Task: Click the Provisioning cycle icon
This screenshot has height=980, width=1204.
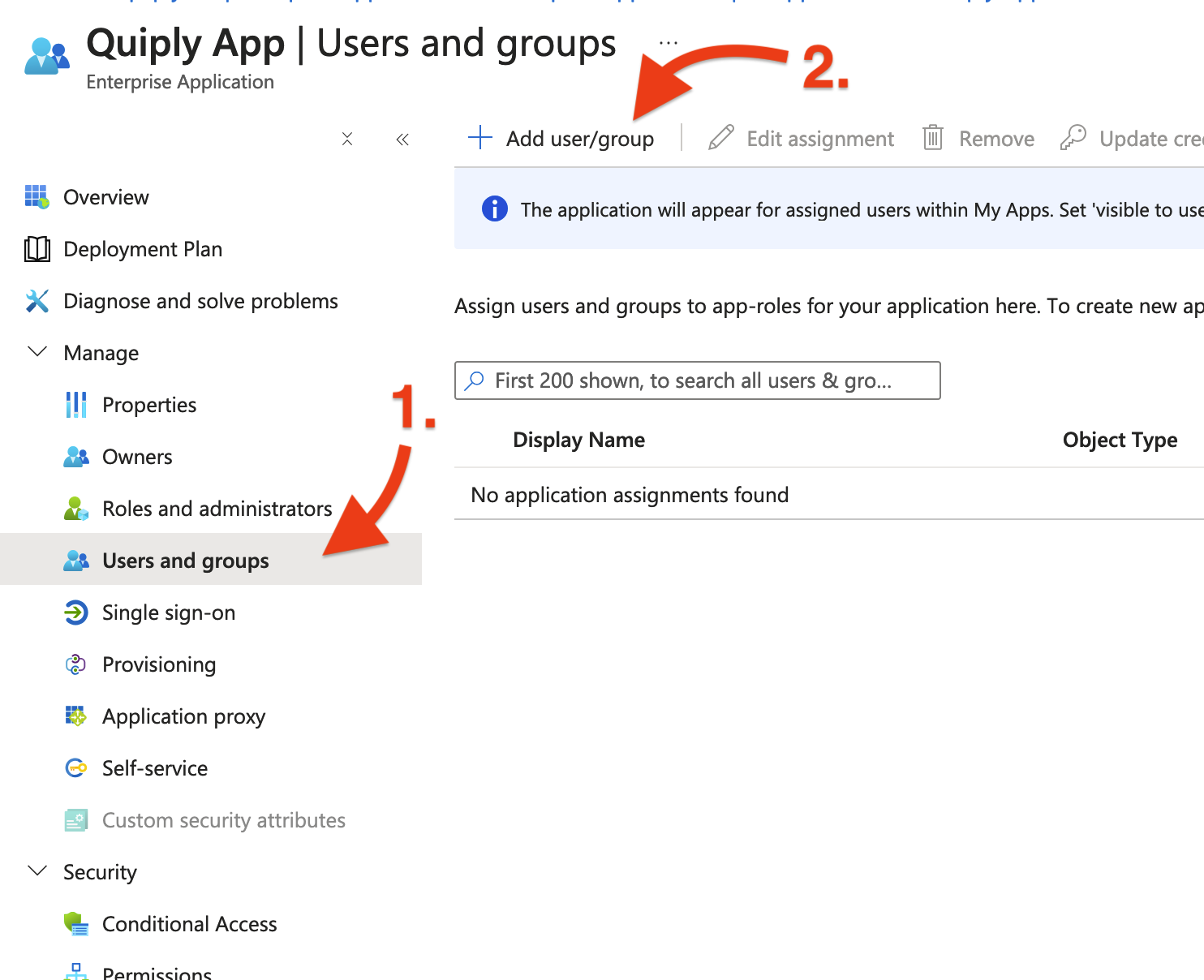Action: click(76, 664)
